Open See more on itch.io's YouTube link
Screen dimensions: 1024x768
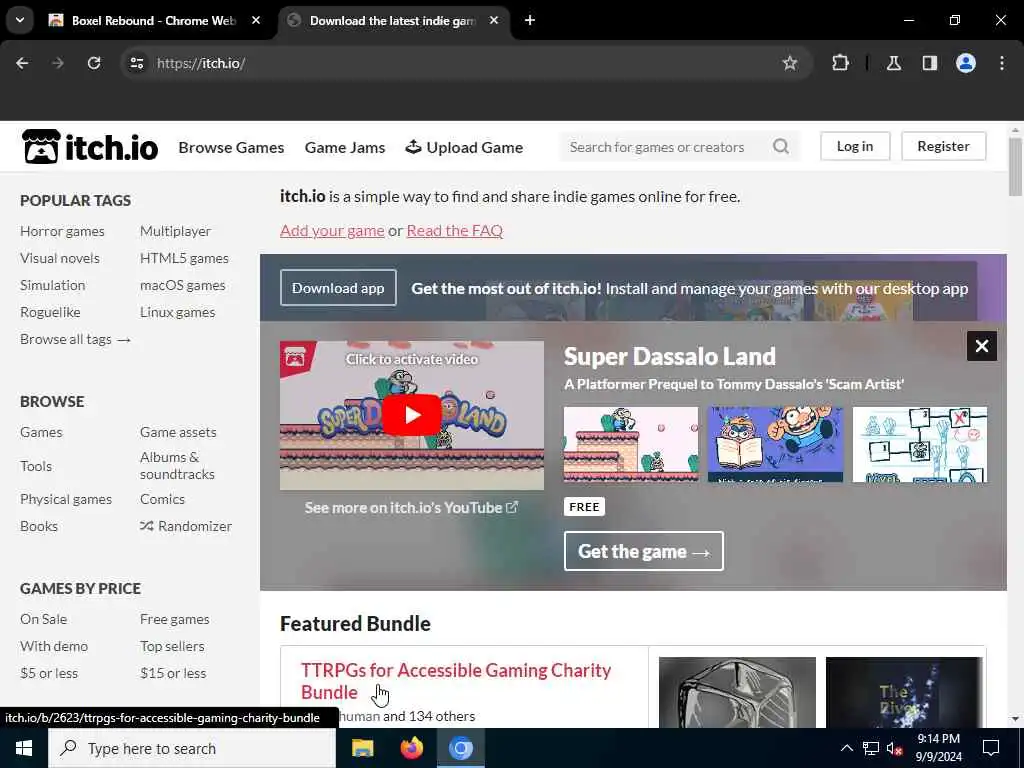tap(411, 507)
